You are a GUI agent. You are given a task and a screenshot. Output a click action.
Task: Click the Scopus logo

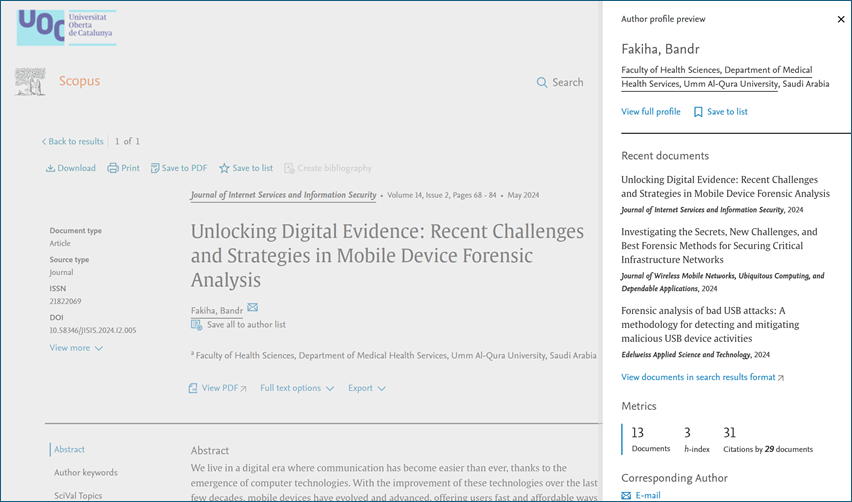[79, 82]
